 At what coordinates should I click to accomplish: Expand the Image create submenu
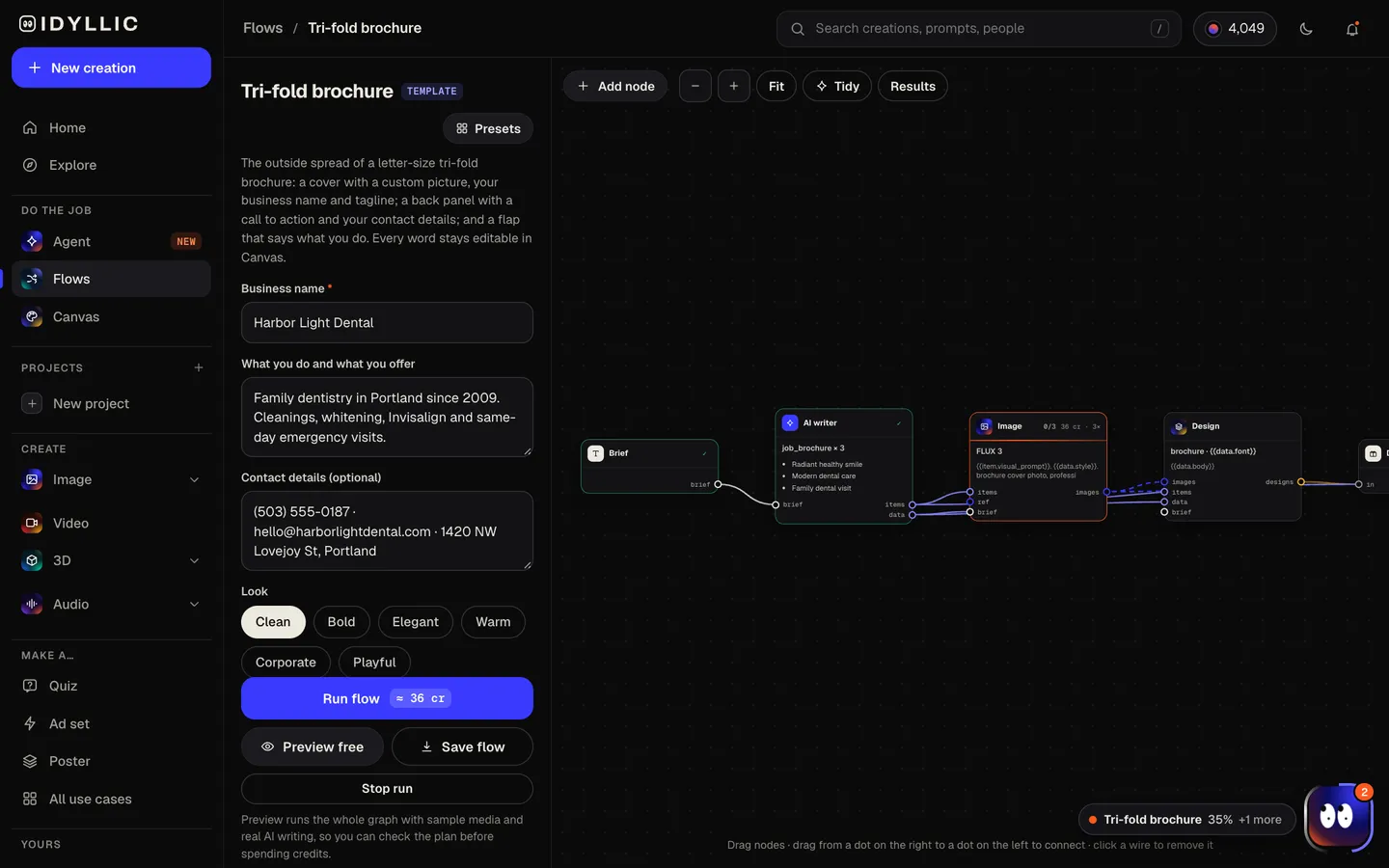194,479
